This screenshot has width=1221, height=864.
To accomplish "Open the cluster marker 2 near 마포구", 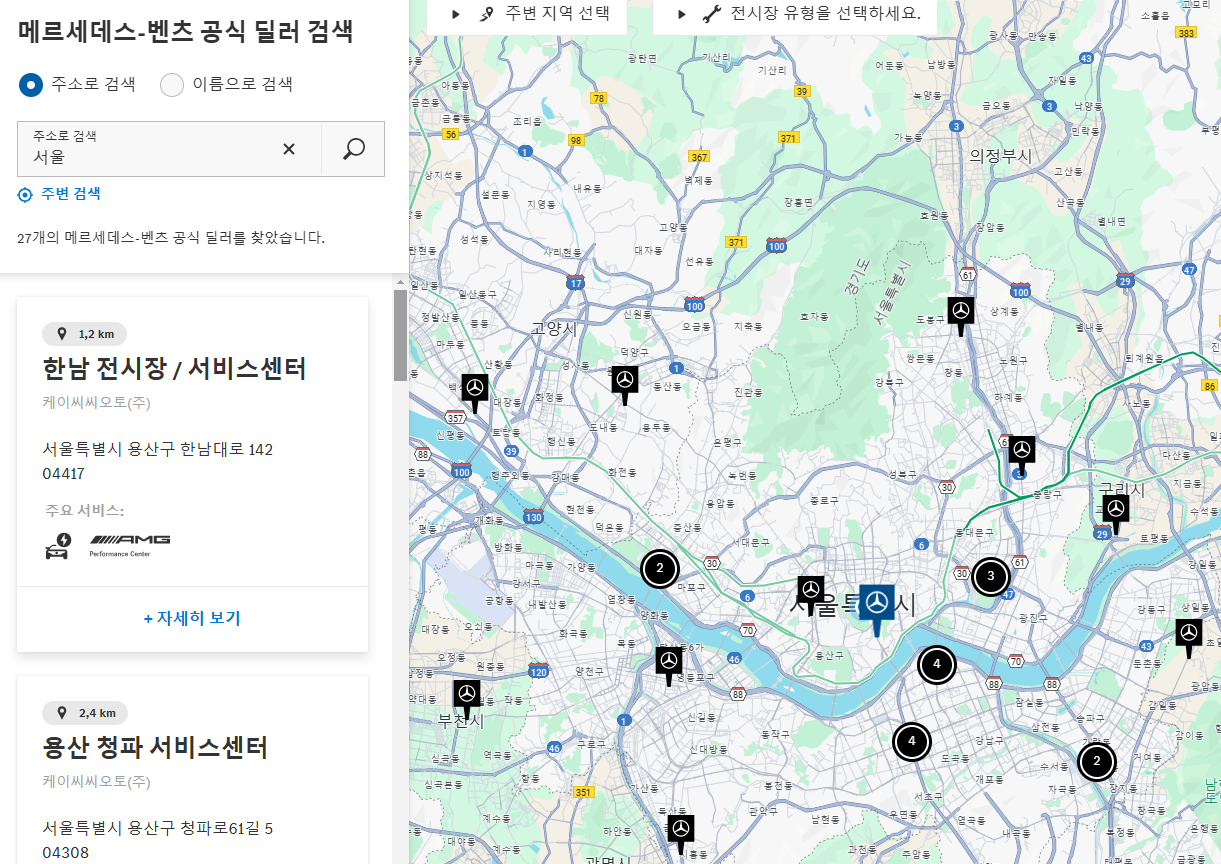I will (x=660, y=569).
